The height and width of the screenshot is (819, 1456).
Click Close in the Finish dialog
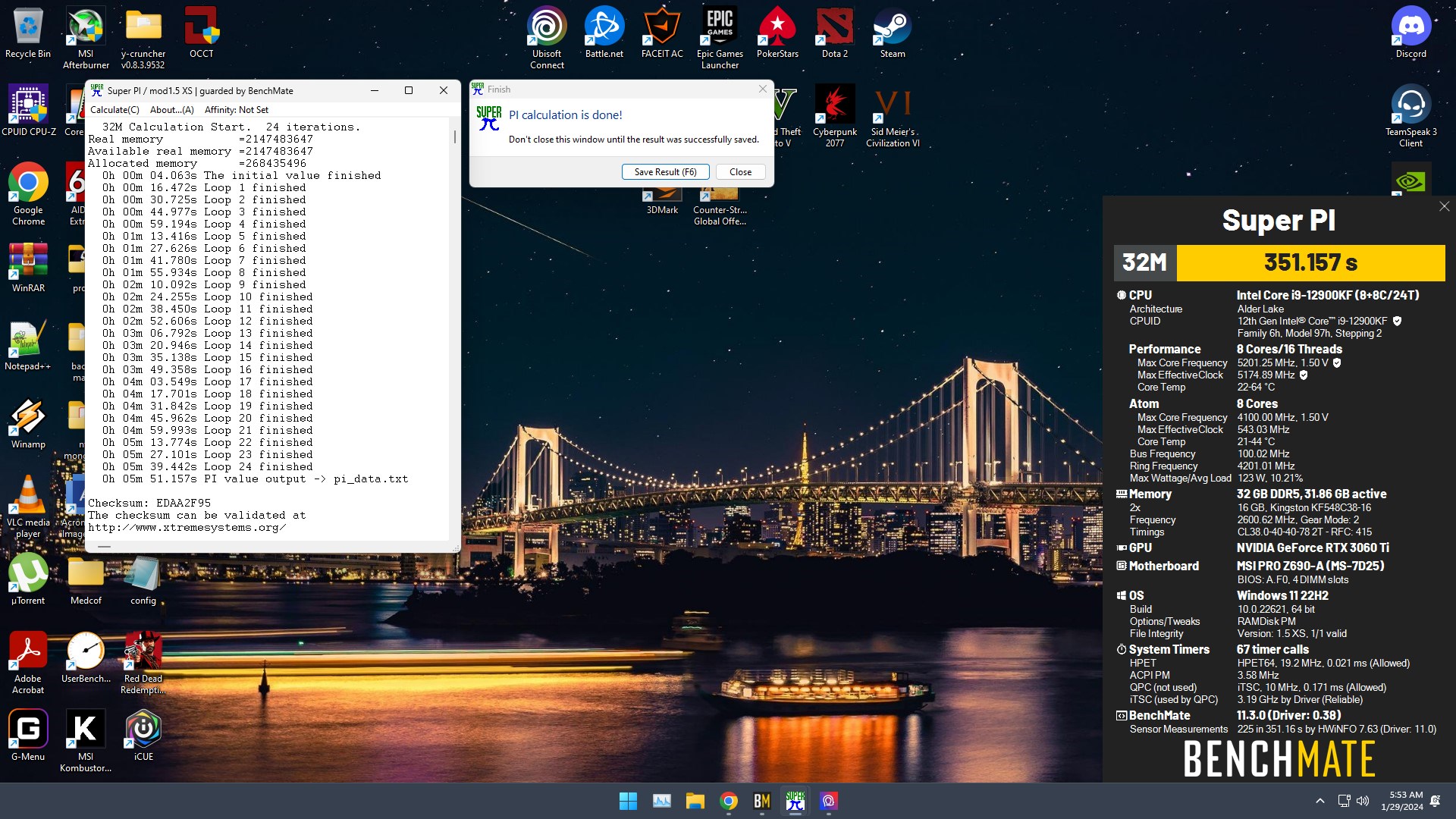pos(740,172)
